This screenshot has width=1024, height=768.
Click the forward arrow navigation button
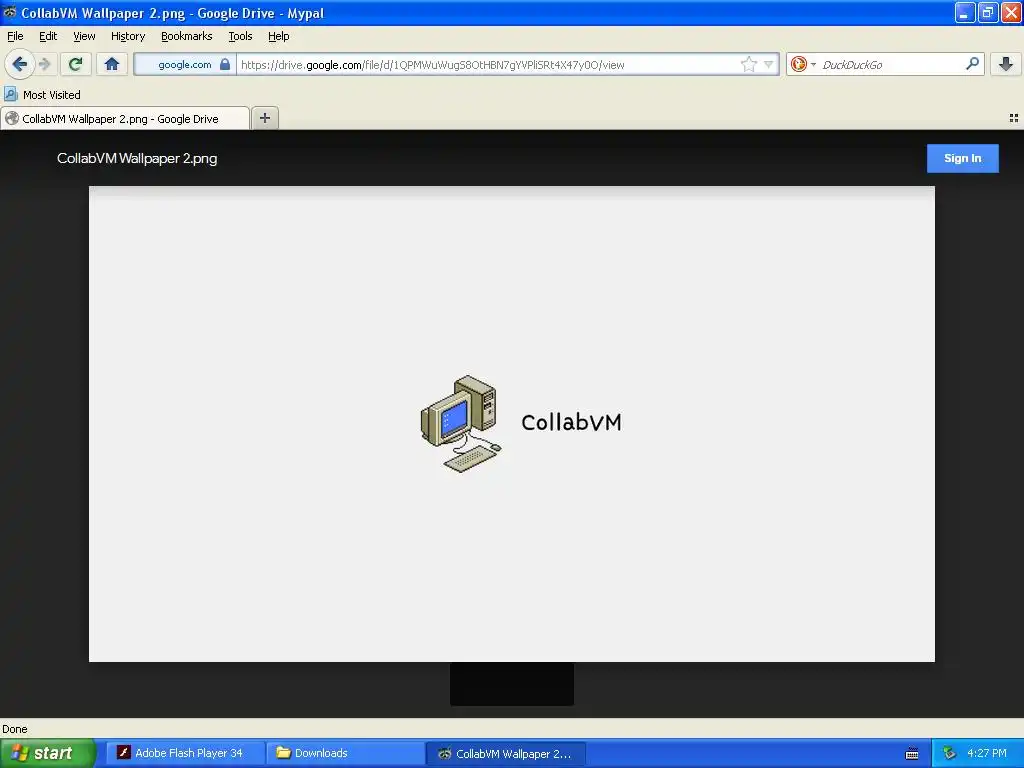45,64
